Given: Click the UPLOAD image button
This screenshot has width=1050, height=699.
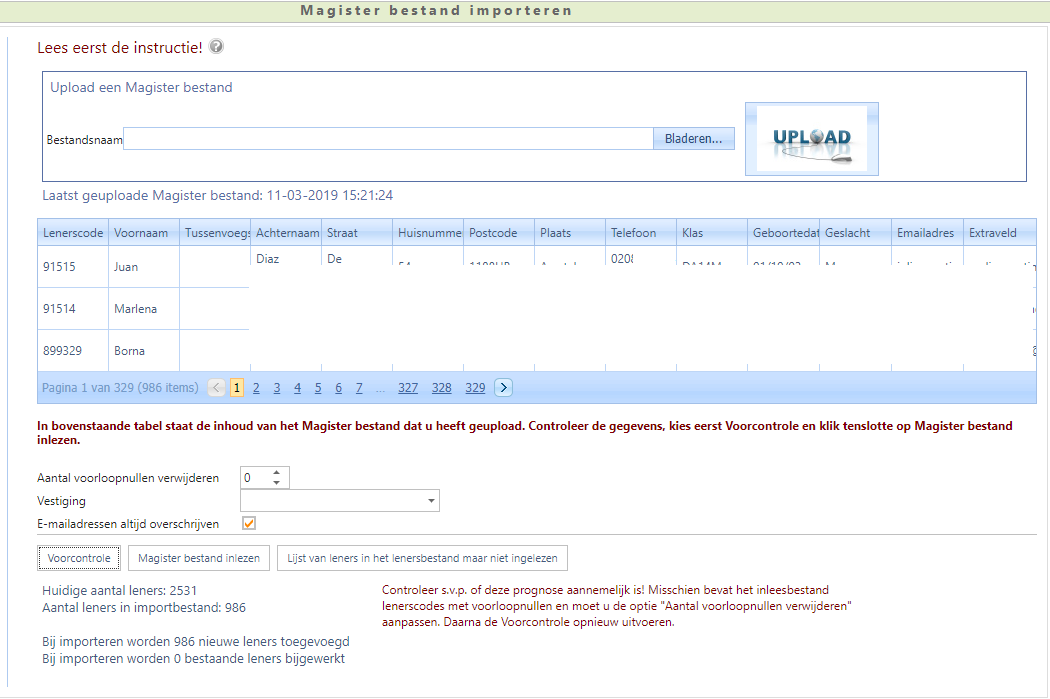Looking at the screenshot, I should 812,139.
